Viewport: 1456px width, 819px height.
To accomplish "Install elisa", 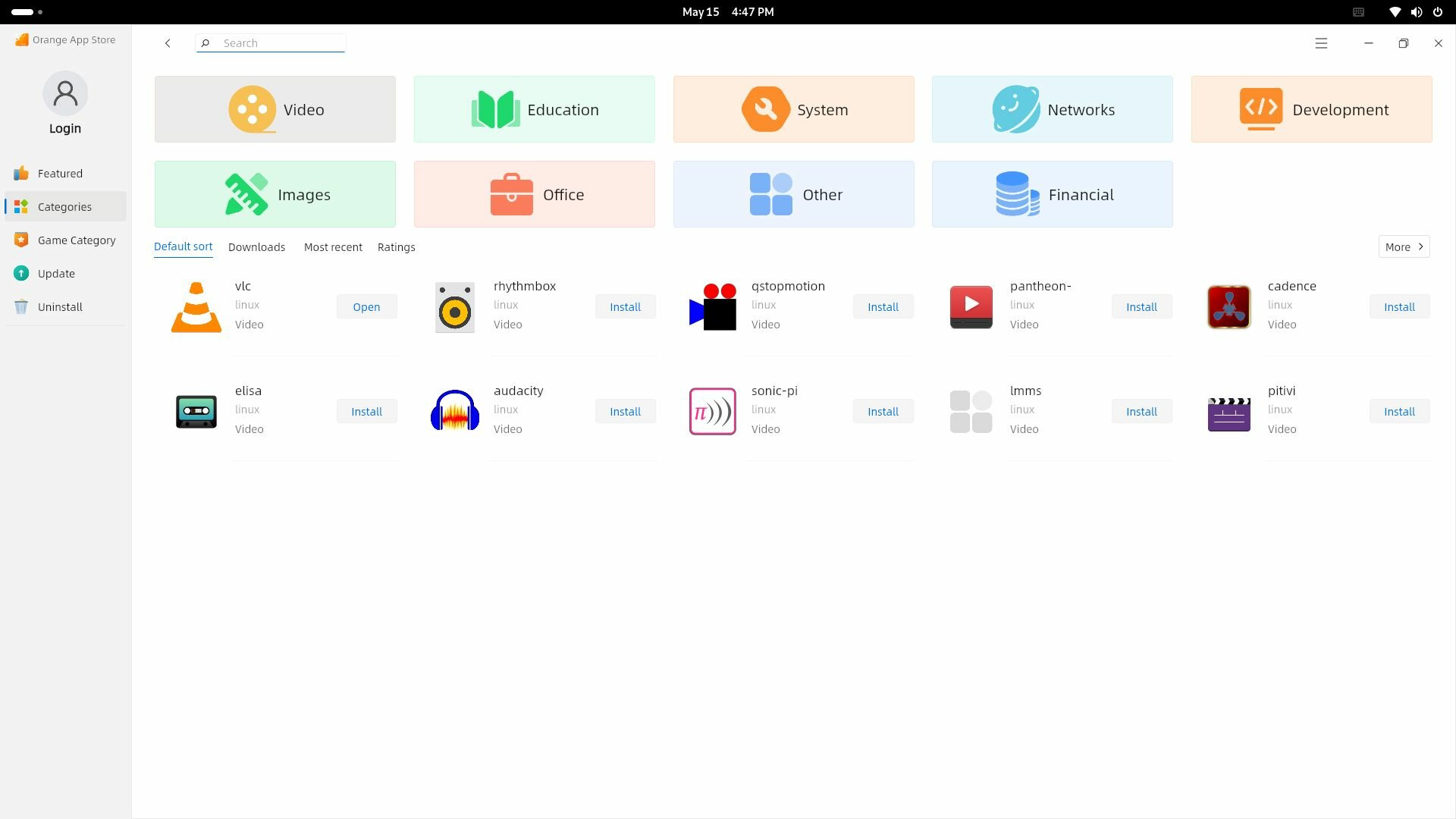I will point(366,411).
